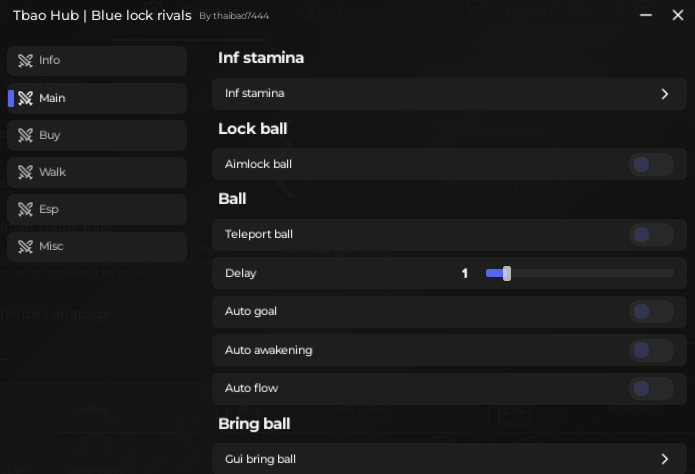Click the swords icon beside Info

[25, 60]
